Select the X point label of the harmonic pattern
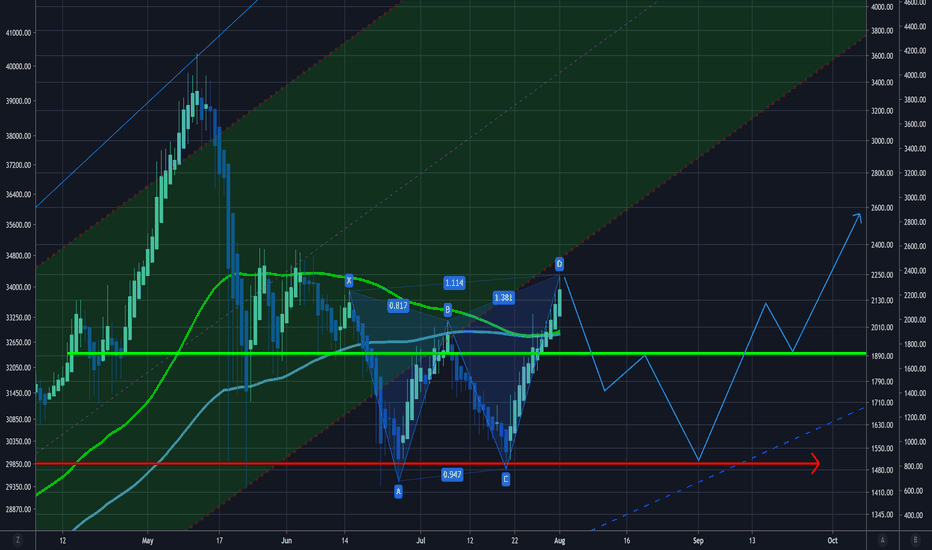 point(349,281)
